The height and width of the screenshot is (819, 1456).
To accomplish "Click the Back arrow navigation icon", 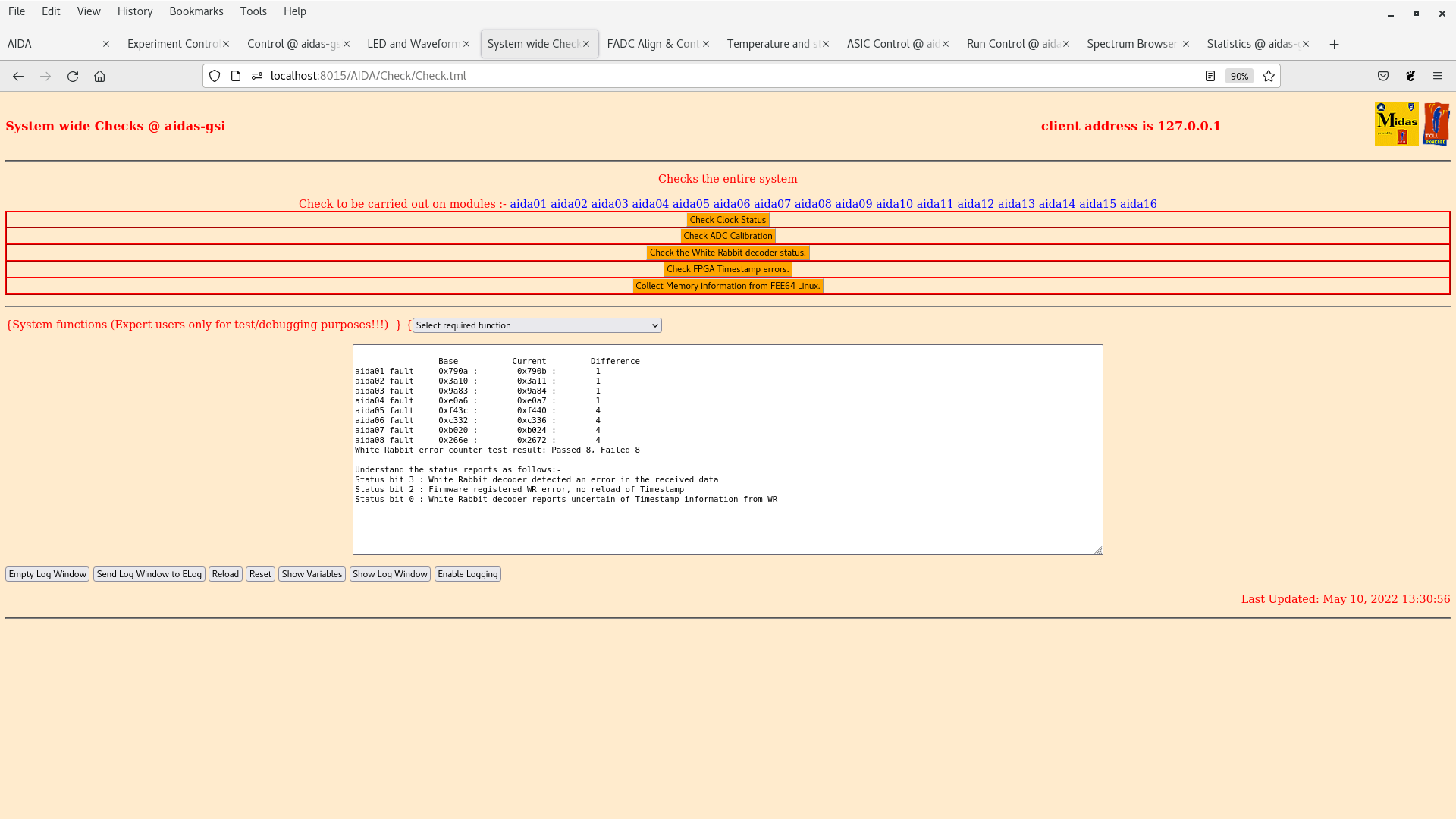I will 18,76.
